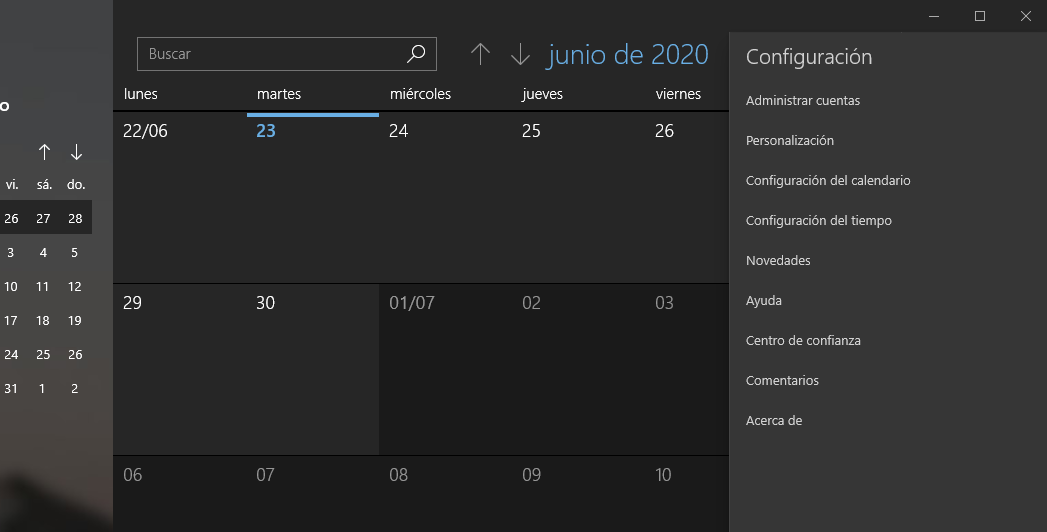The width and height of the screenshot is (1047, 532).
Task: Click the search magnifier icon
Action: pyautogui.click(x=416, y=53)
